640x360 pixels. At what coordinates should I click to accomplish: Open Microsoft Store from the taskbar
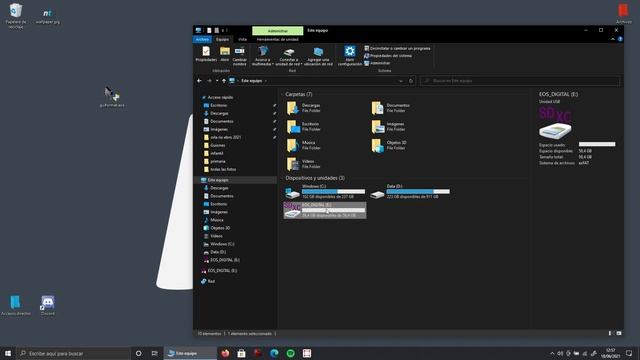(x=241, y=353)
